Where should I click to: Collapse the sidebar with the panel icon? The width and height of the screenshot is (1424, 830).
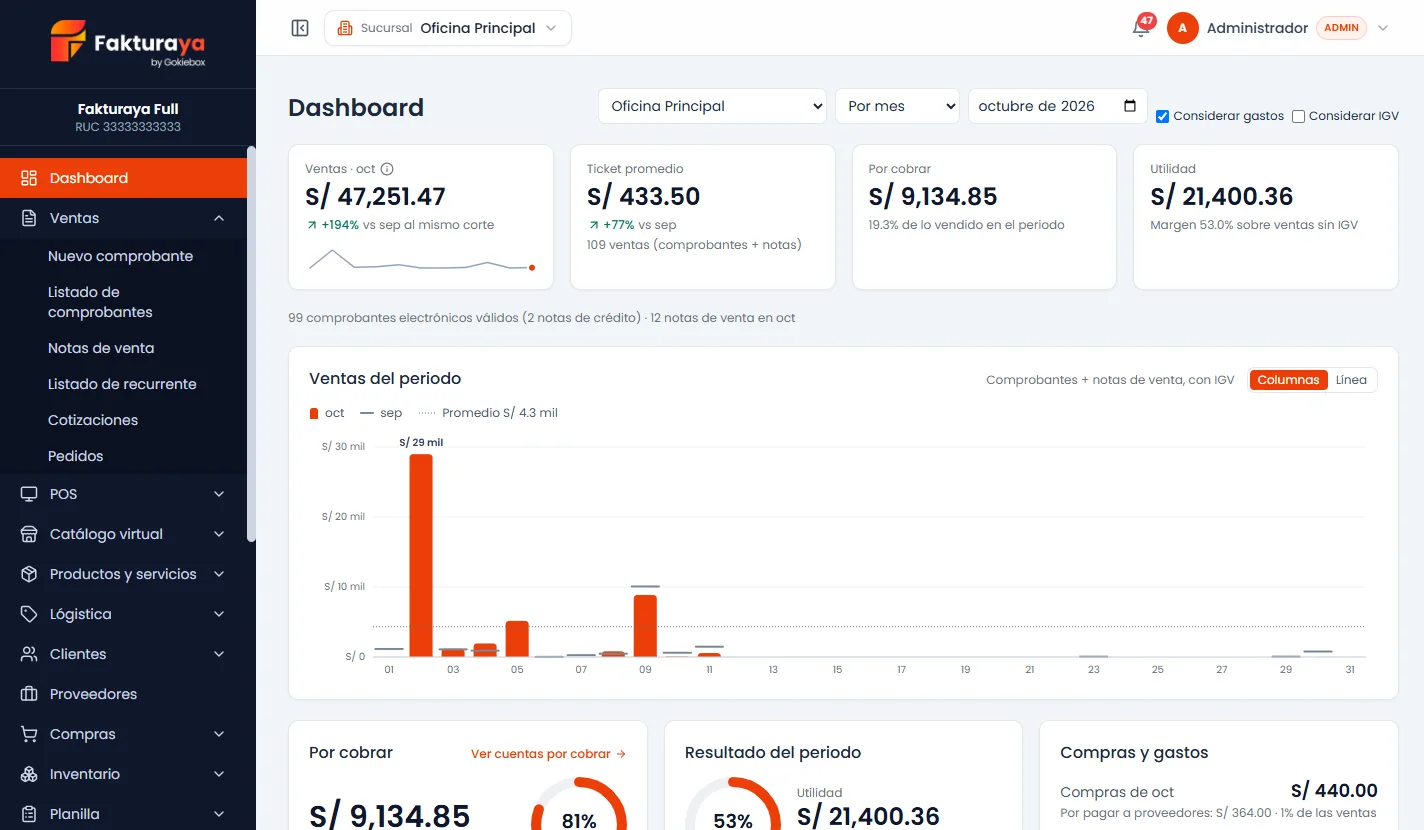[x=300, y=28]
